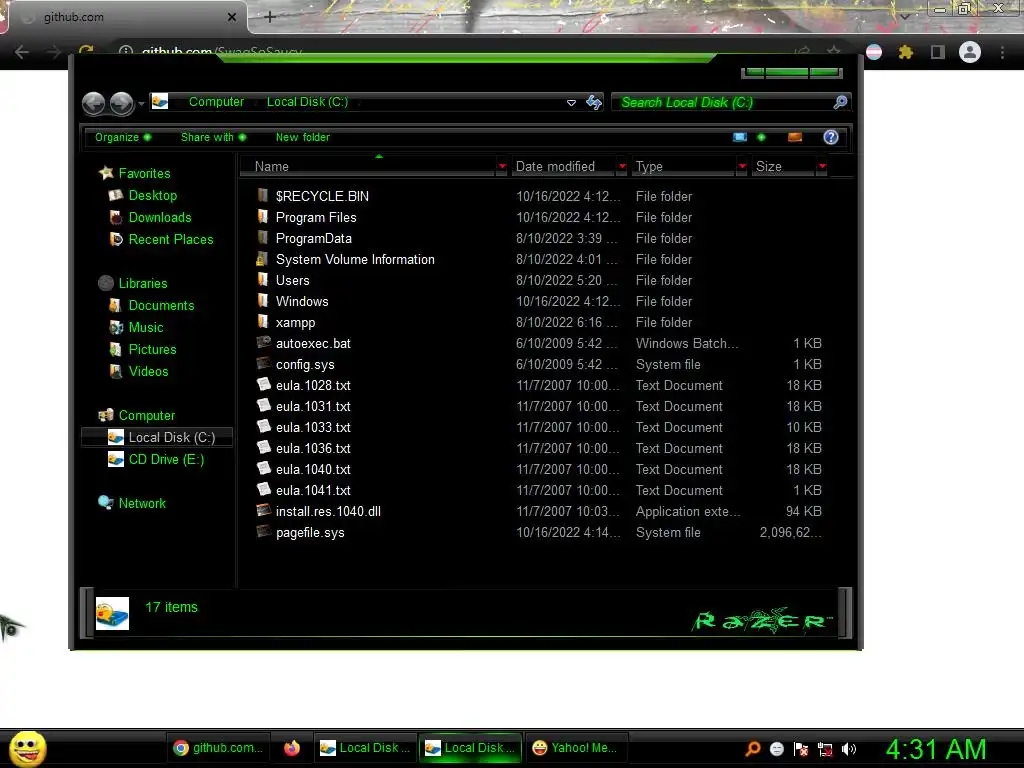The width and height of the screenshot is (1024, 768).
Task: Toggle the preview pane icon
Action: [x=795, y=137]
